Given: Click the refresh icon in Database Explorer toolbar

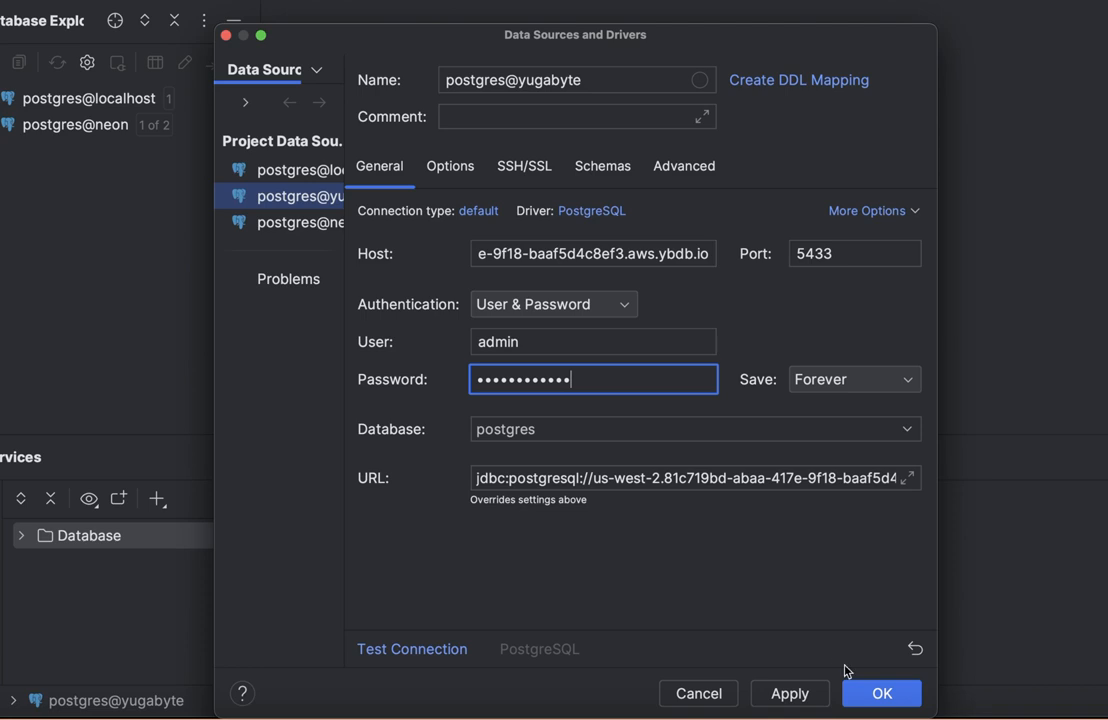Looking at the screenshot, I should (x=57, y=63).
